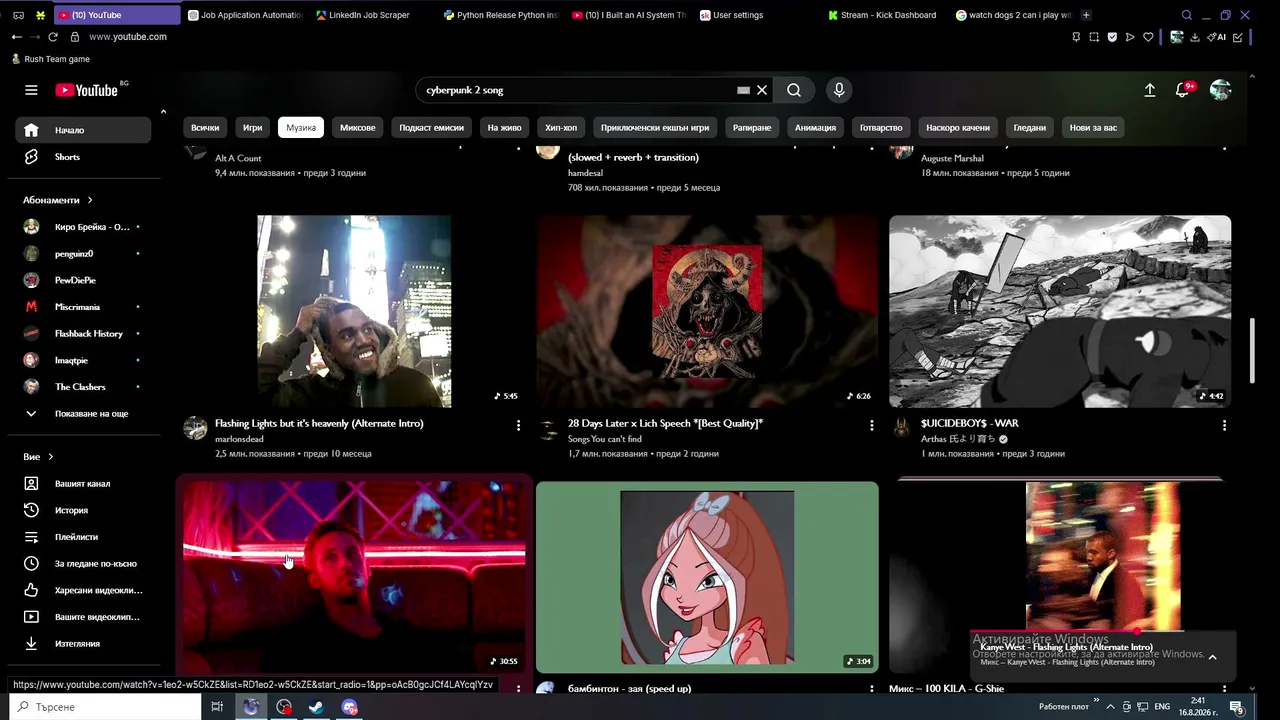Screen dimensions: 1280x720
Task: Open Изтегляния in the sidebar
Action: click(83, 644)
